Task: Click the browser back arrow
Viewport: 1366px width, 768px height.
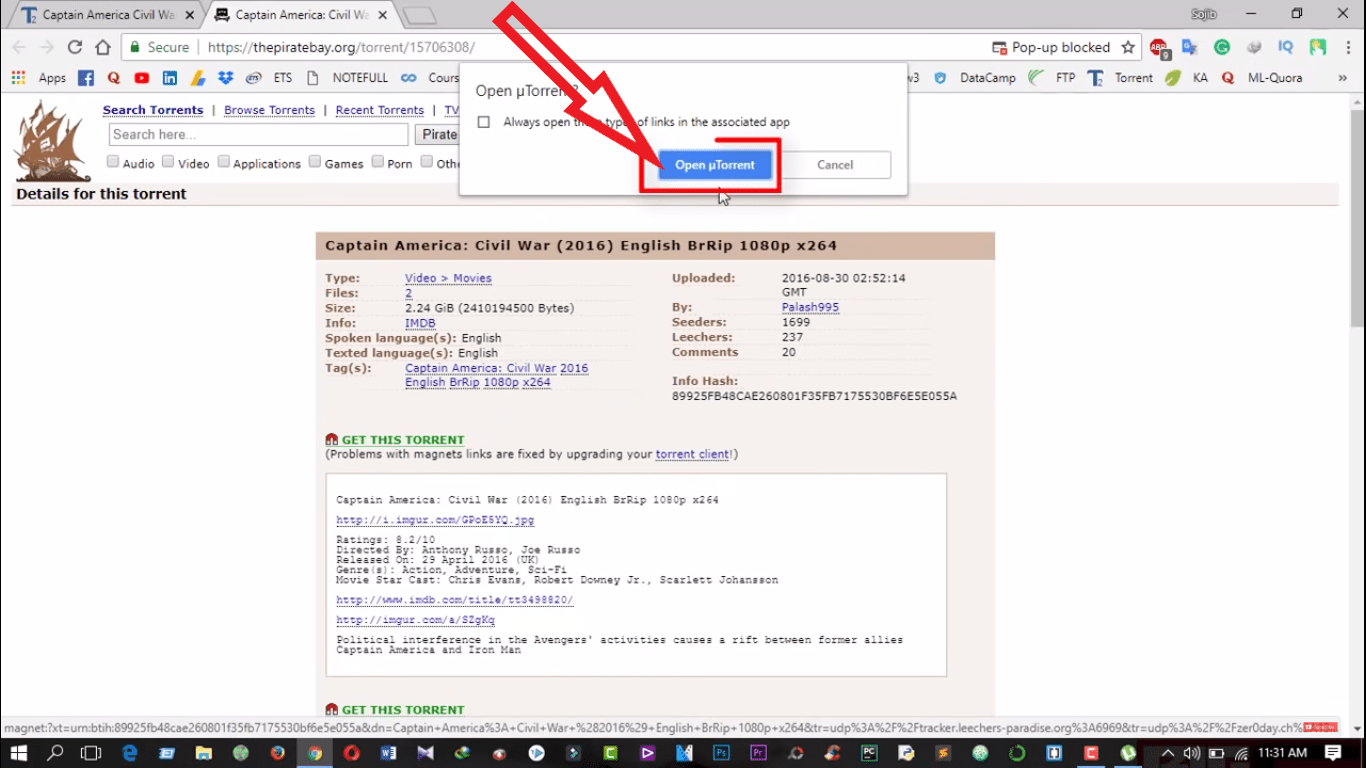Action: (x=19, y=47)
